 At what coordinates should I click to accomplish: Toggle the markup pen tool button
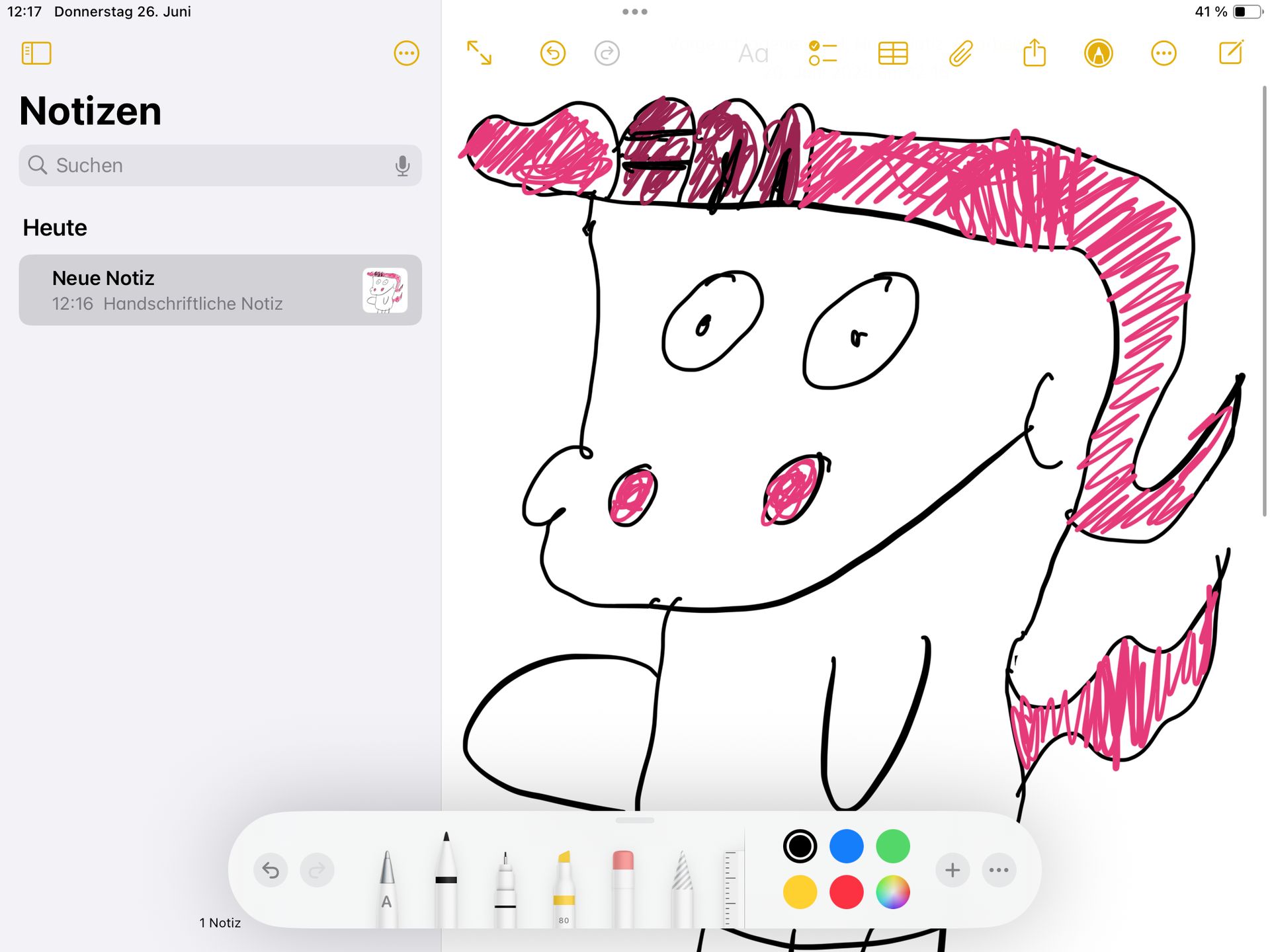[x=1098, y=54]
